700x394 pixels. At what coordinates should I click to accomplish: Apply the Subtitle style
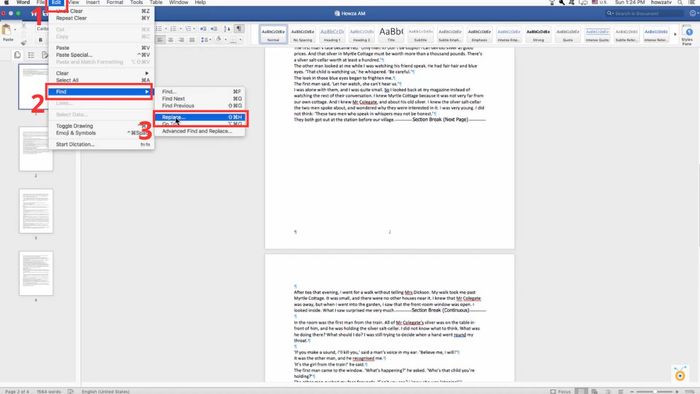click(421, 34)
